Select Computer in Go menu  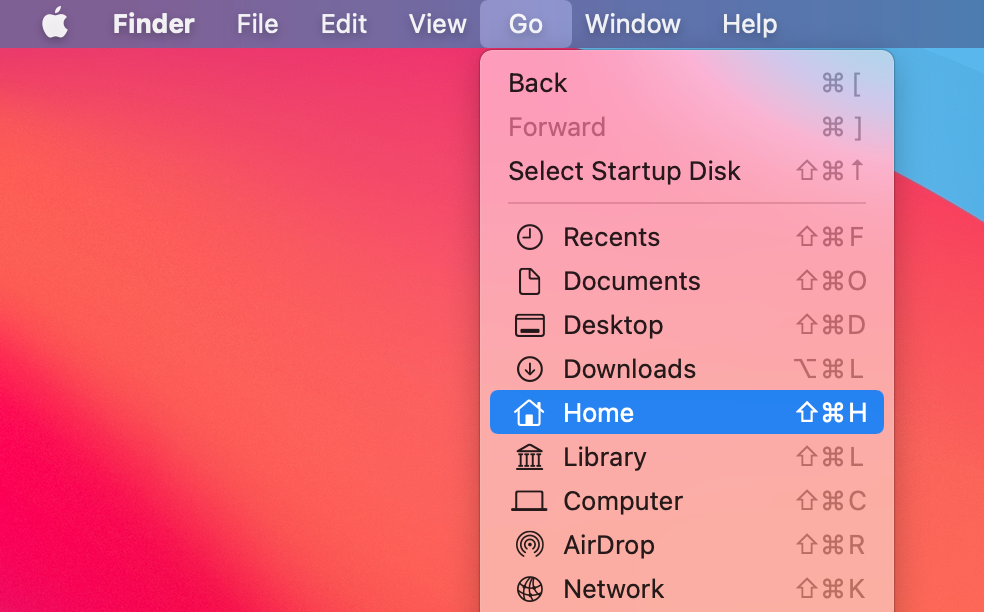[687, 501]
